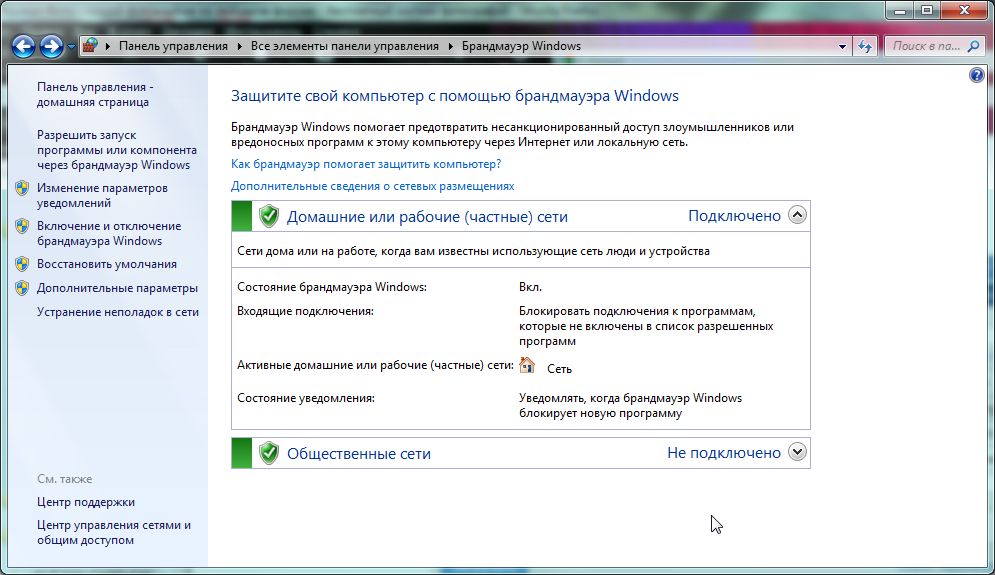The height and width of the screenshot is (575, 995).
Task: Click the search magnifier icon
Action: [973, 46]
